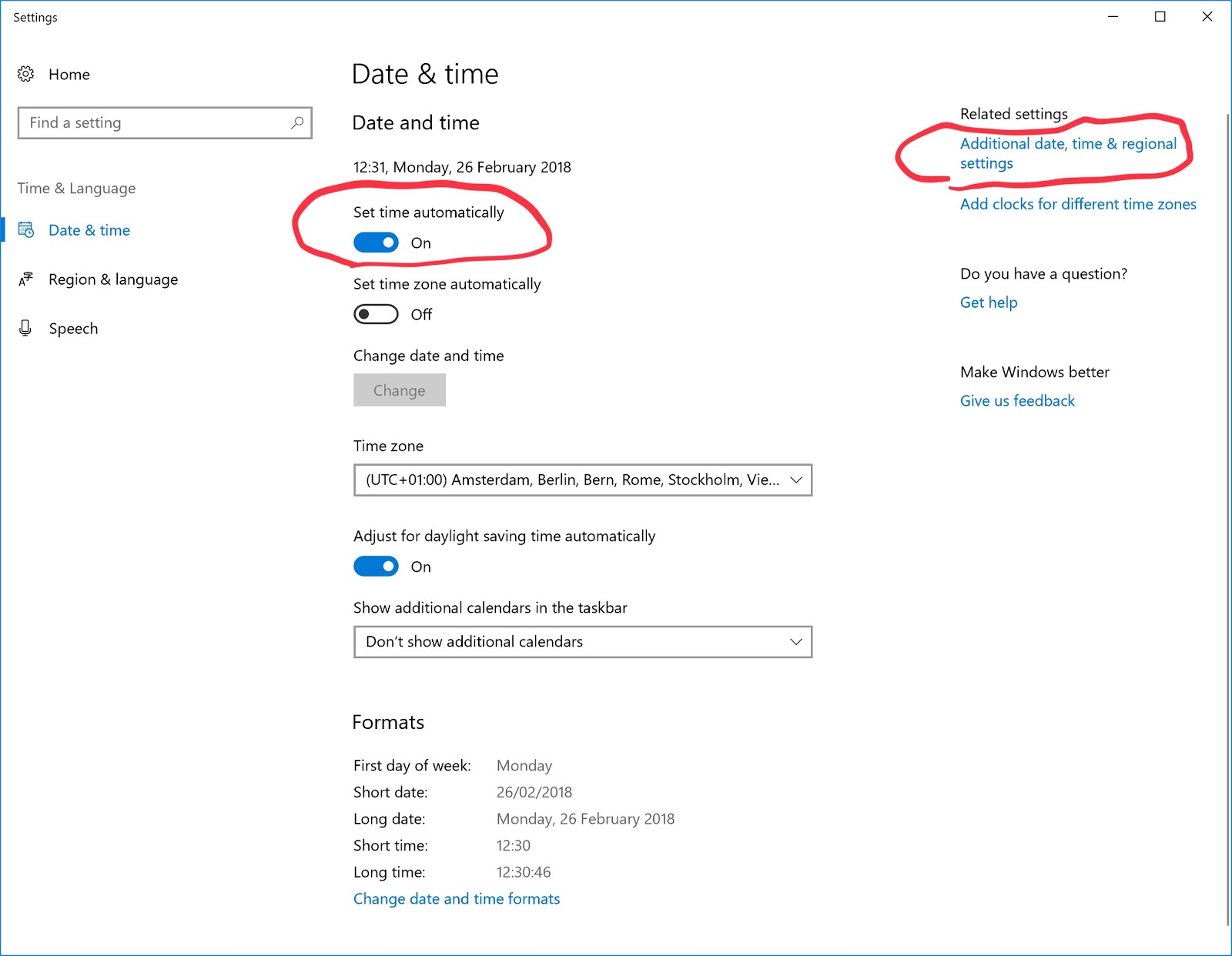1232x956 pixels.
Task: Click the First day of week value 'Monday'
Action: pos(524,766)
